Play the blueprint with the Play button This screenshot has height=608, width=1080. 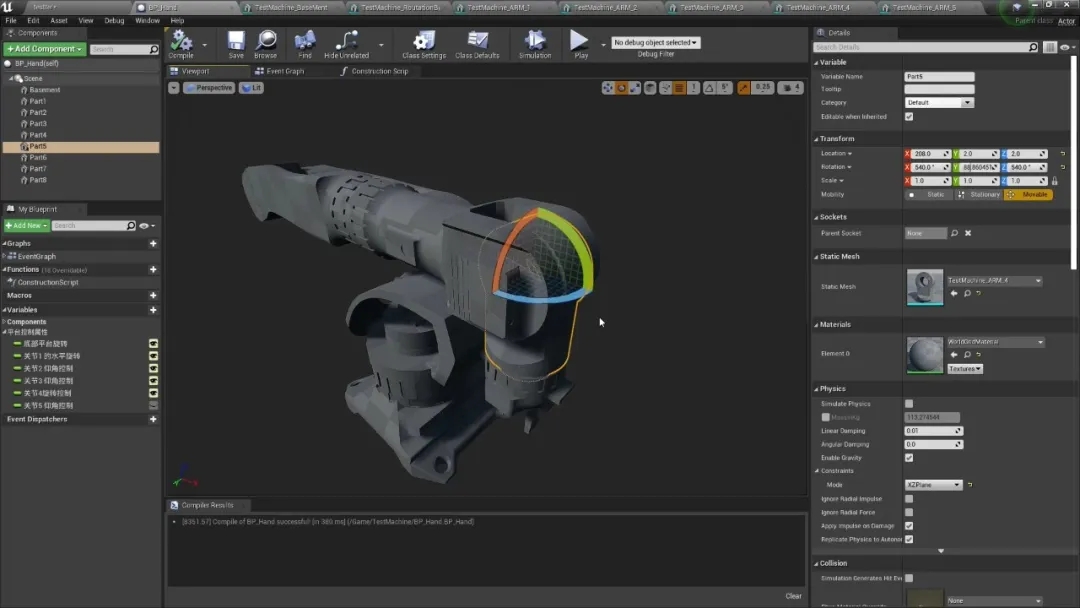(580, 41)
